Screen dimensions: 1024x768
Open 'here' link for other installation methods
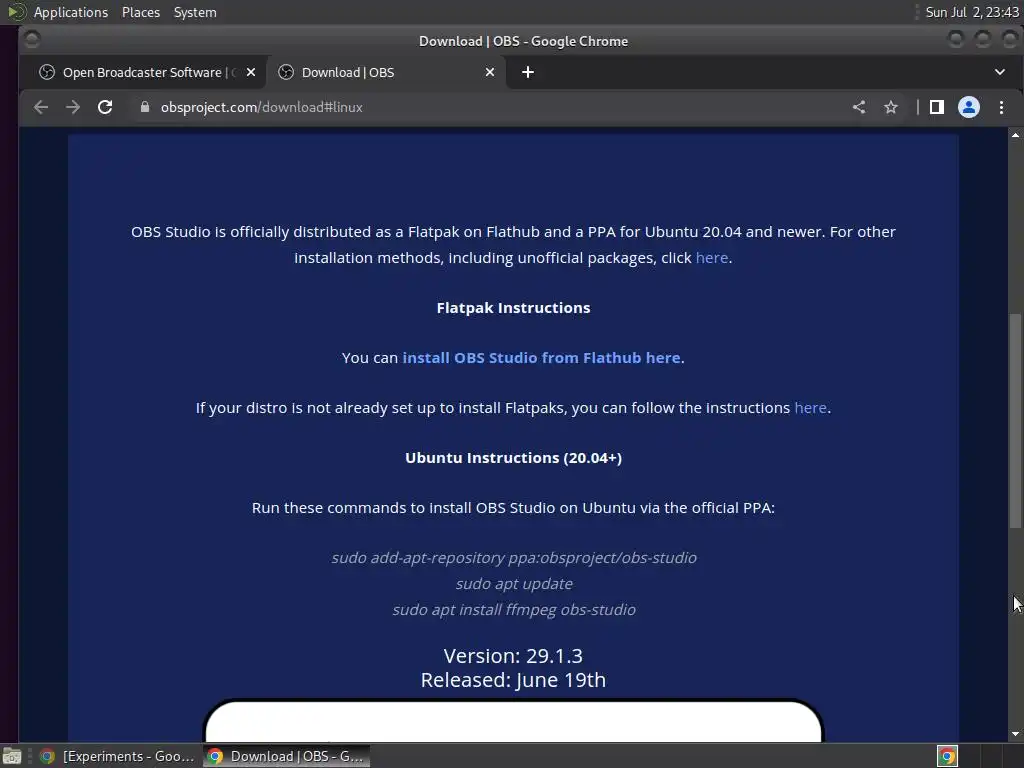coord(712,258)
